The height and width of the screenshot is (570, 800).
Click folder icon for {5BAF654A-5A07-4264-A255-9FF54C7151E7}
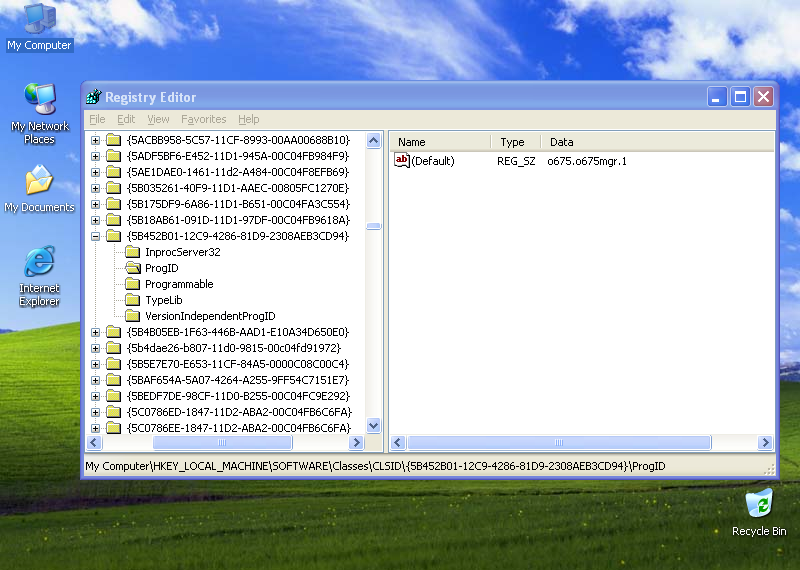(113, 380)
